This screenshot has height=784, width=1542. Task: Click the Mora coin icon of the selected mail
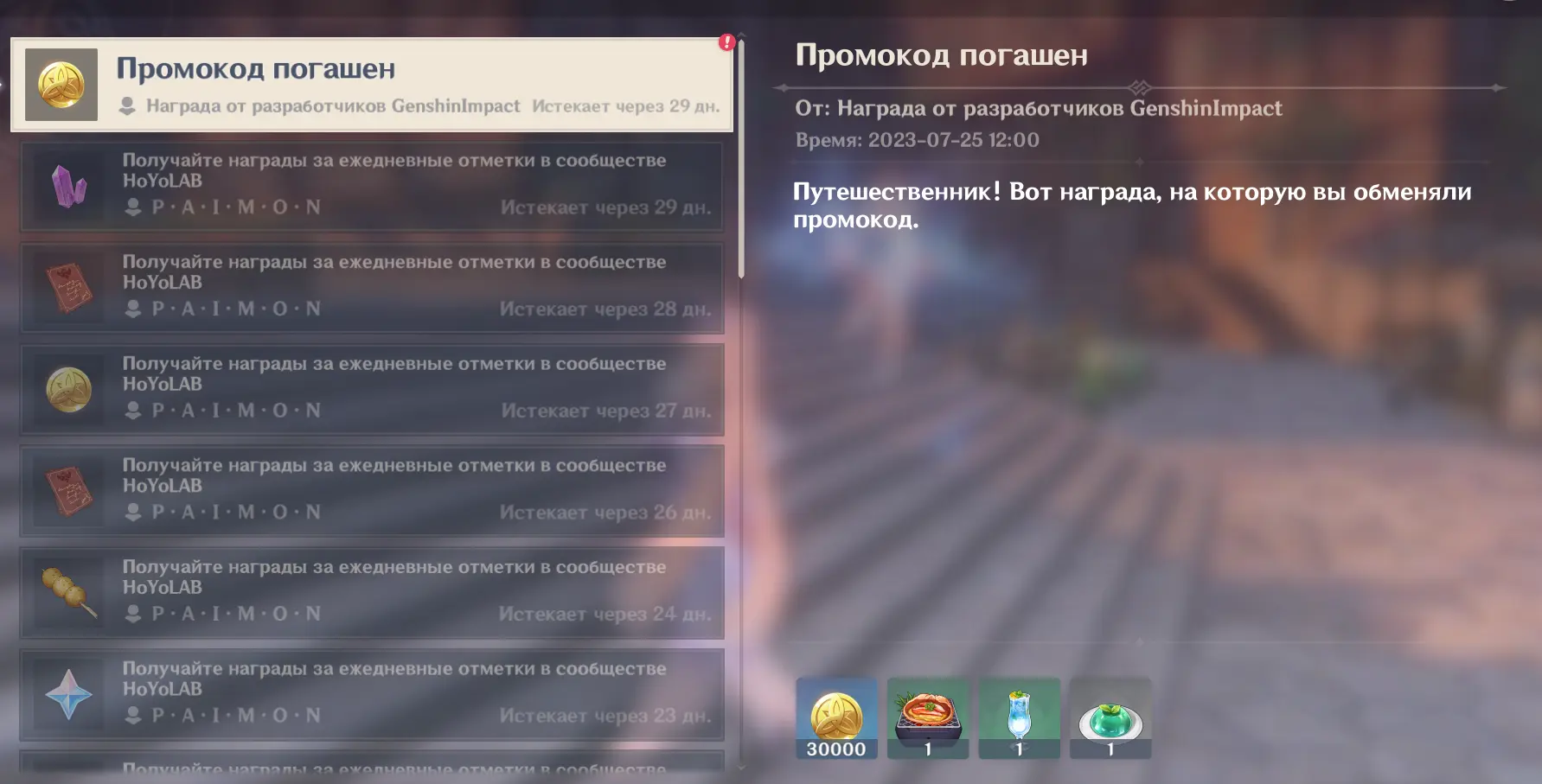[x=61, y=85]
